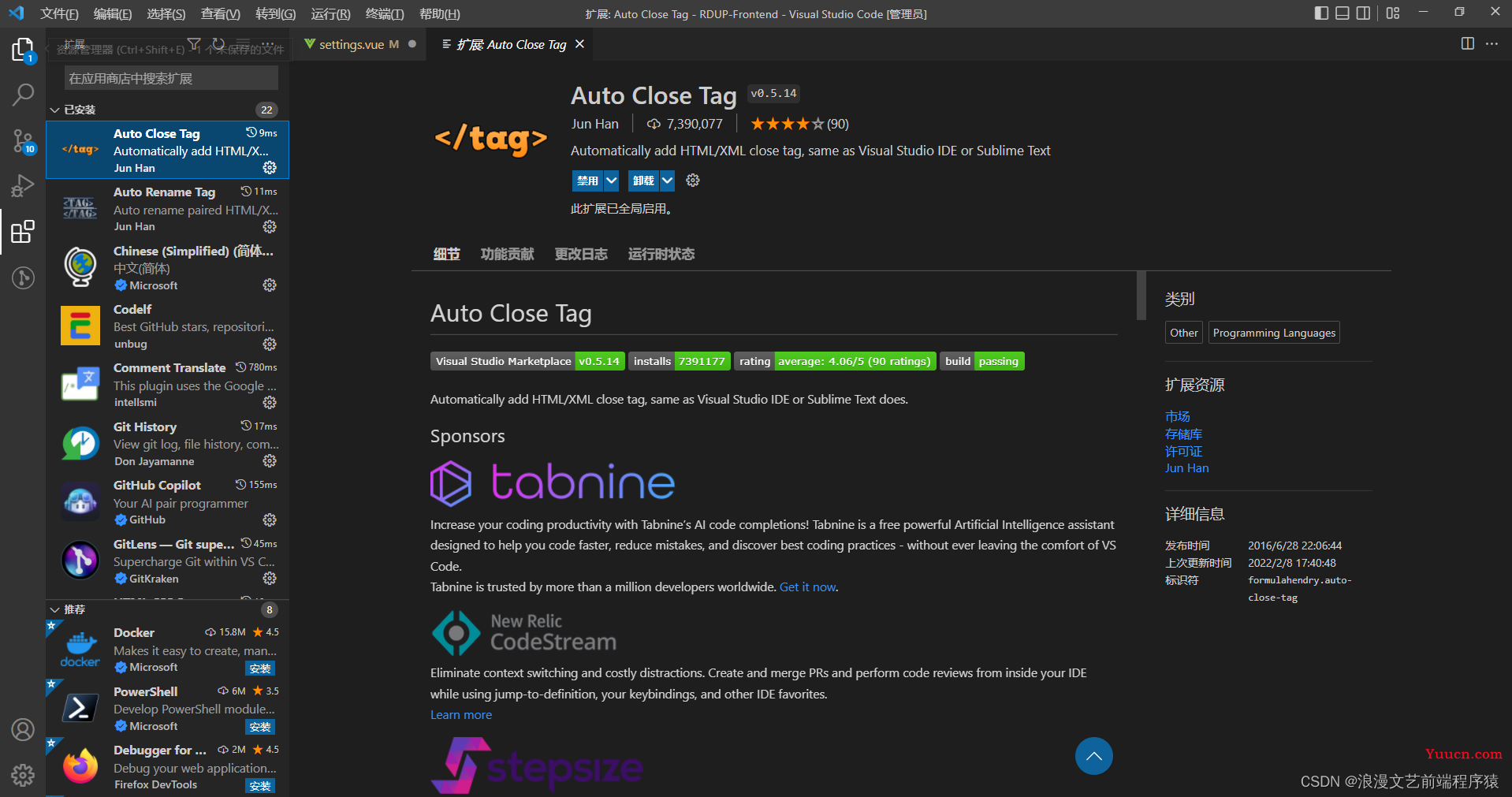Toggle secondary side bar visibility in title bar

1363,13
